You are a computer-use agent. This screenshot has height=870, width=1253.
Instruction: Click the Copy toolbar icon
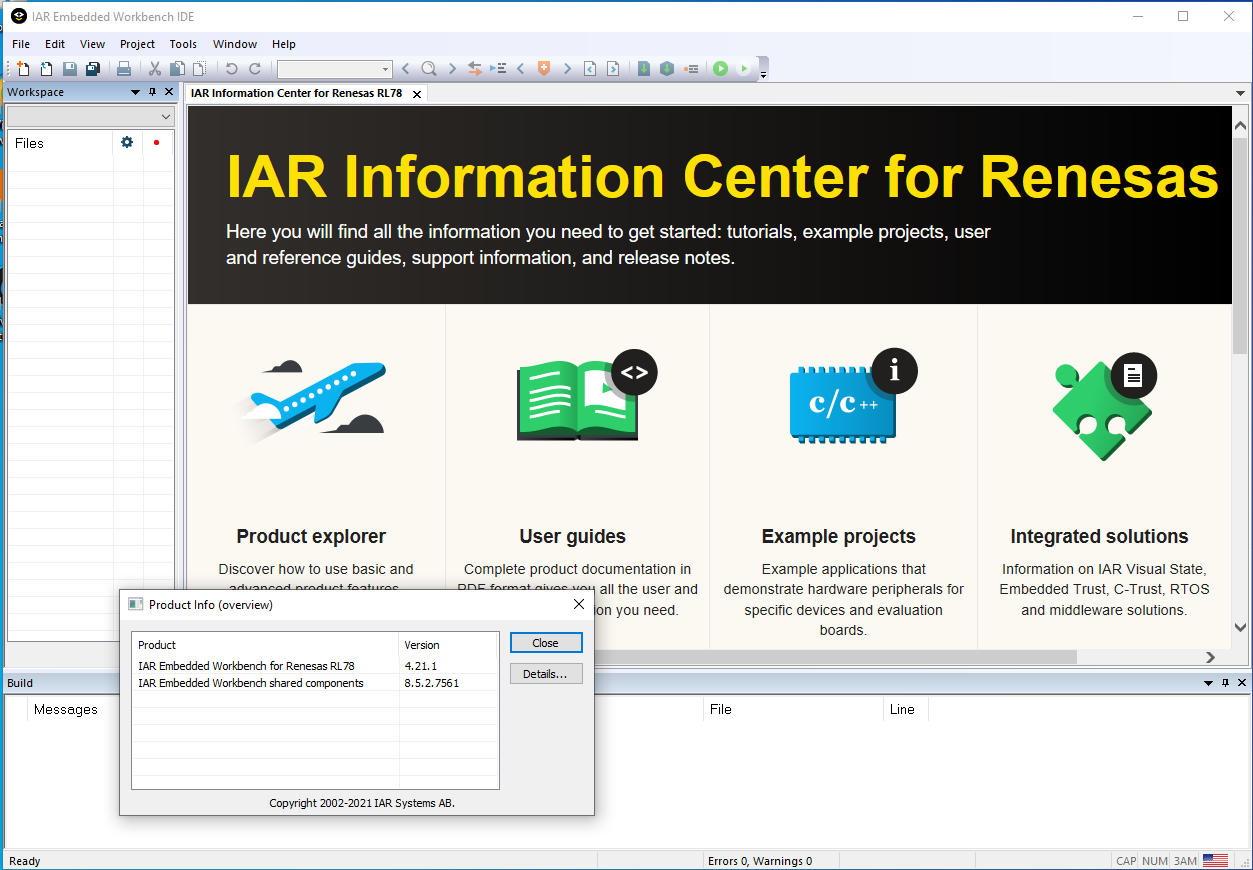(177, 68)
